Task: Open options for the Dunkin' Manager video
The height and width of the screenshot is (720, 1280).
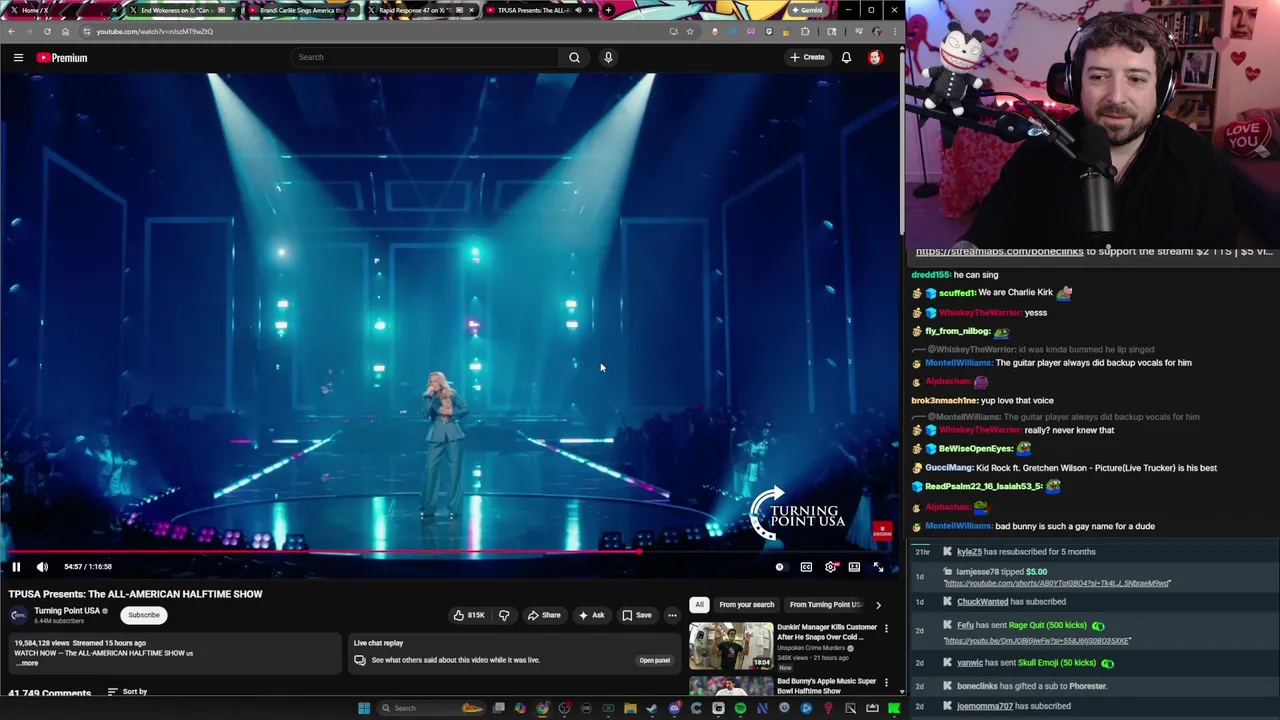Action: tap(886, 629)
